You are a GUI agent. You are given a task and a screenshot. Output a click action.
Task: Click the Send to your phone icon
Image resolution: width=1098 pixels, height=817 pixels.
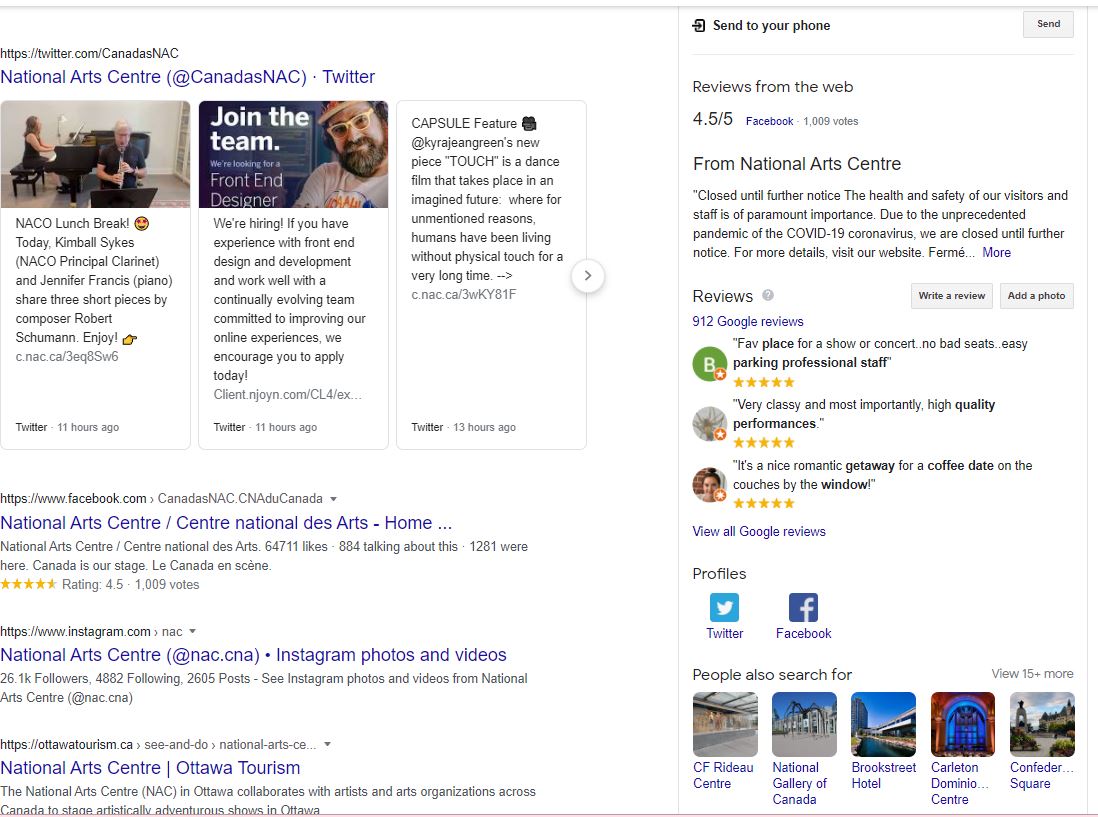pos(699,26)
